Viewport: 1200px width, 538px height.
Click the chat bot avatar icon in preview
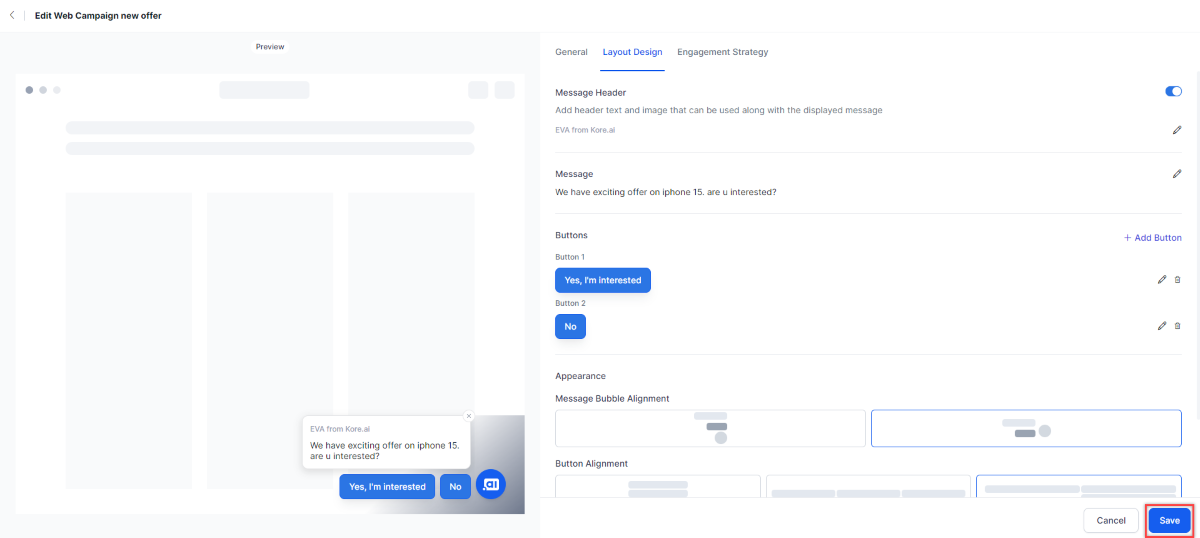[x=491, y=485]
